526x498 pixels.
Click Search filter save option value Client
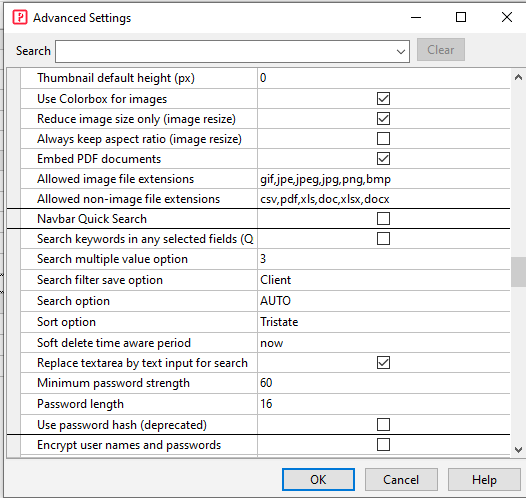coord(275,280)
